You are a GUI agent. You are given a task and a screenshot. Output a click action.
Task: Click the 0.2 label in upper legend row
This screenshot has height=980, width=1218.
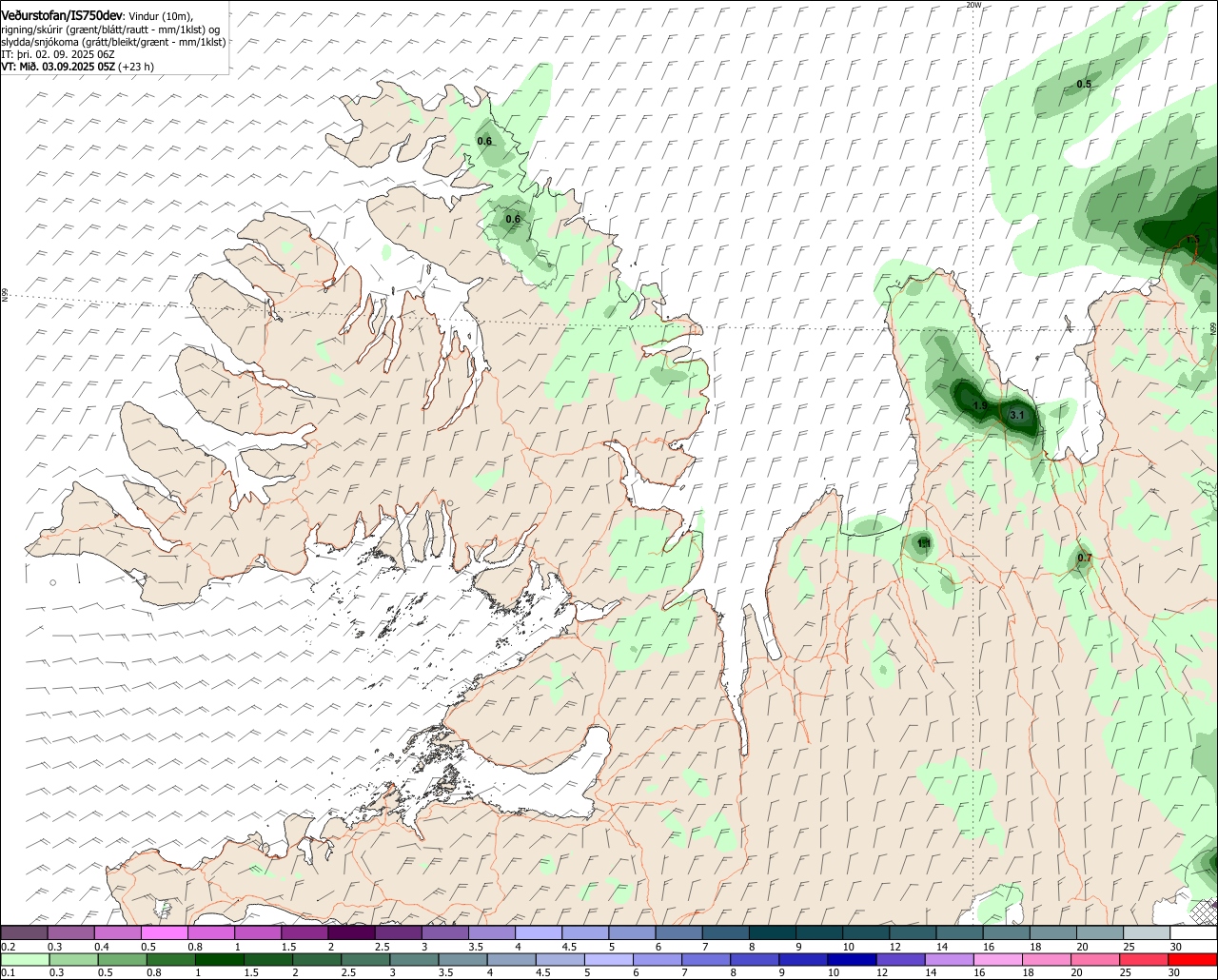coord(8,947)
